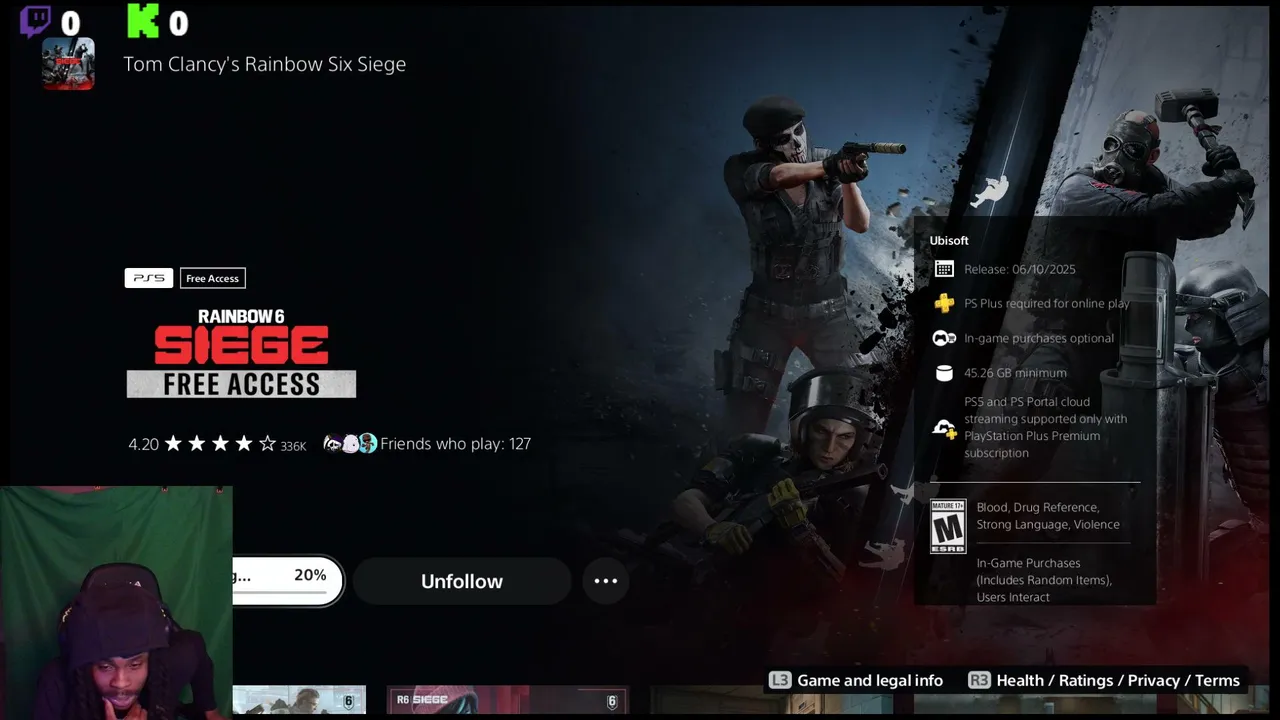This screenshot has width=1280, height=720.
Task: Click "Release: 06/10/2025" text
Action: pyautogui.click(x=1020, y=269)
